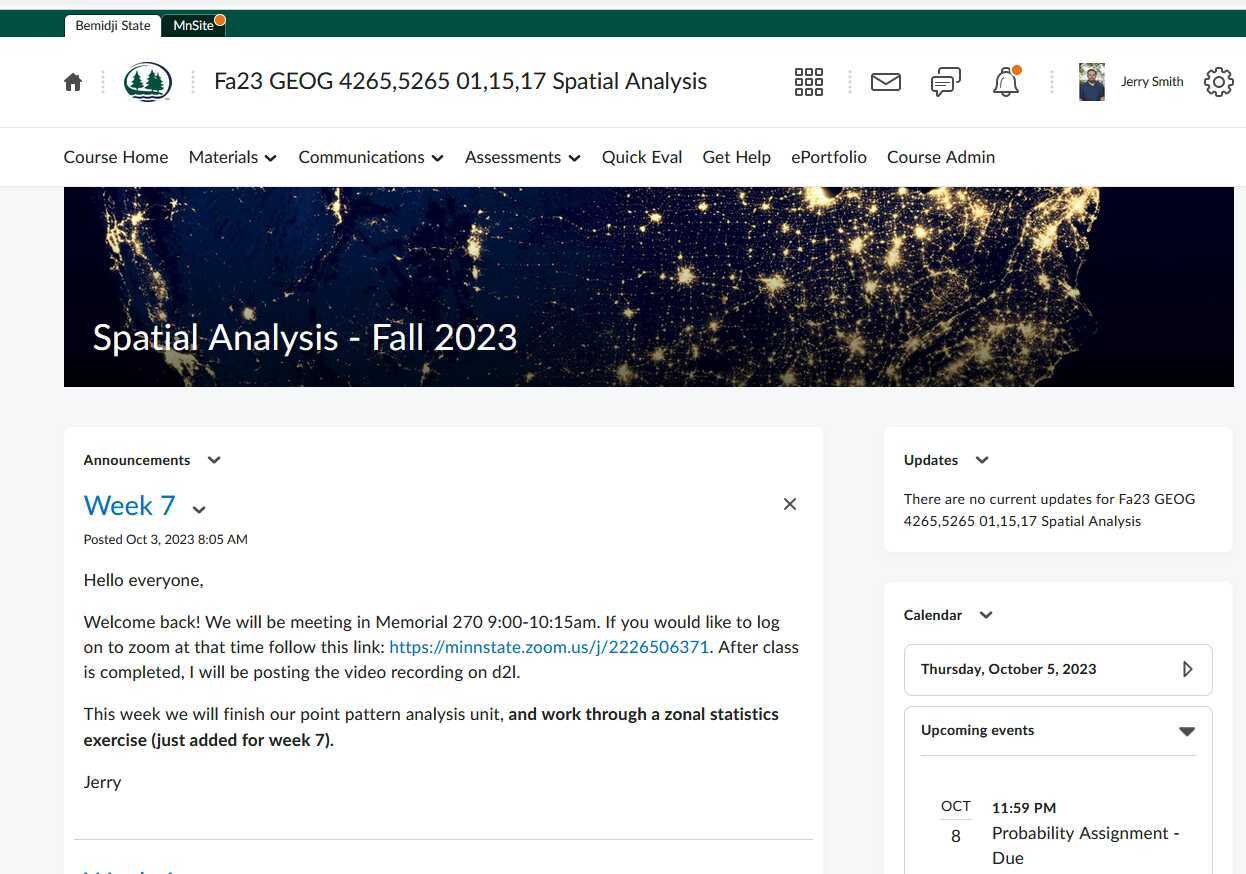Open the settings gear icon

[x=1218, y=82]
